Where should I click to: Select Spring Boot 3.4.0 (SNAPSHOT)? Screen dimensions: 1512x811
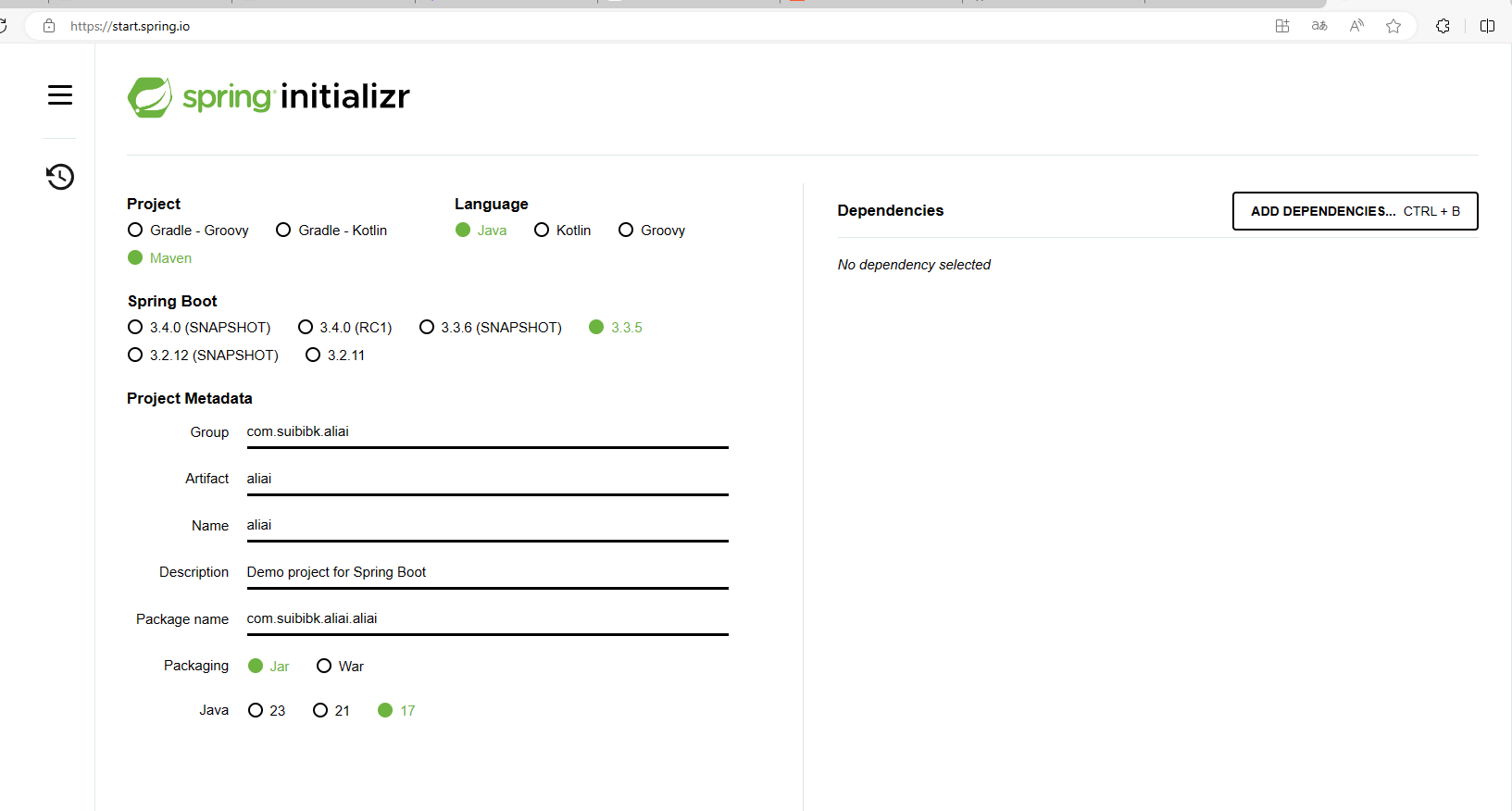[x=199, y=328]
